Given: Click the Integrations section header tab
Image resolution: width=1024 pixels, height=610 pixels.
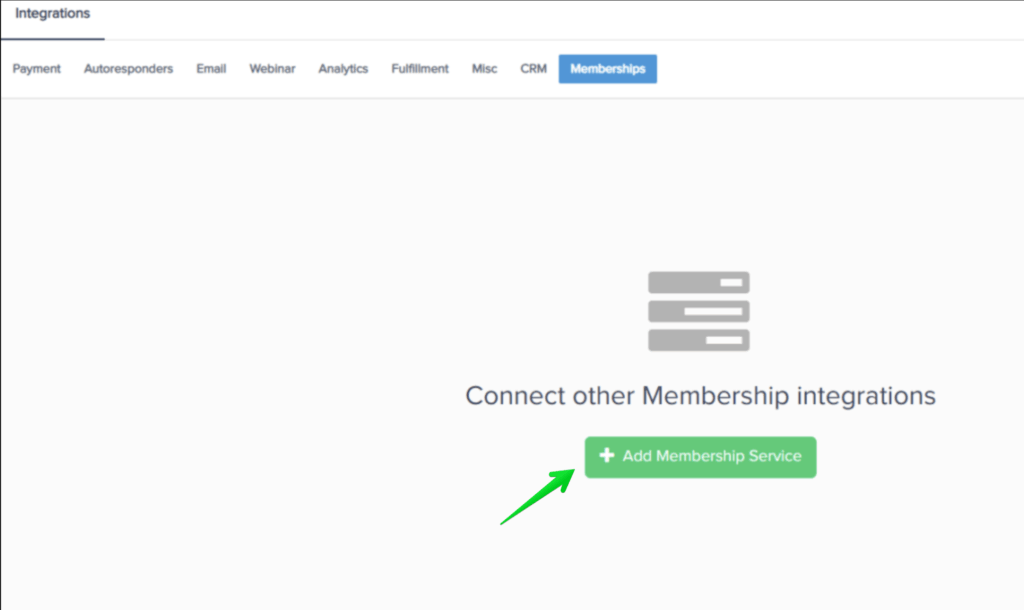Looking at the screenshot, I should tap(52, 14).
